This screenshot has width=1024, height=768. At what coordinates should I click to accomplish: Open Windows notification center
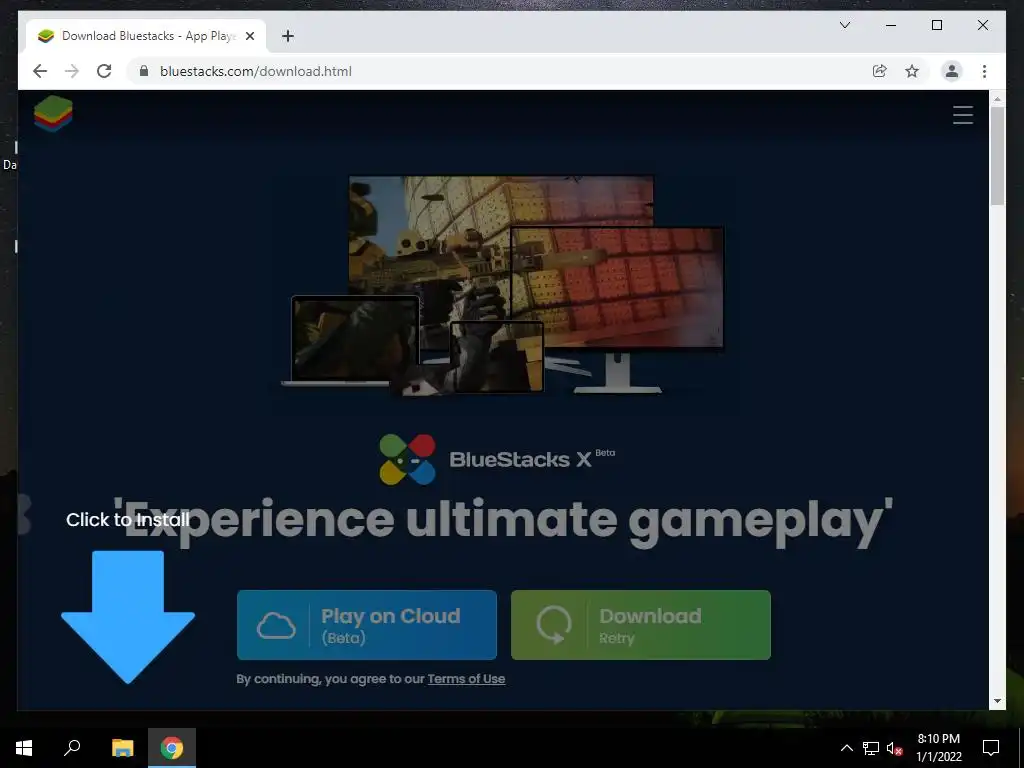pos(991,748)
